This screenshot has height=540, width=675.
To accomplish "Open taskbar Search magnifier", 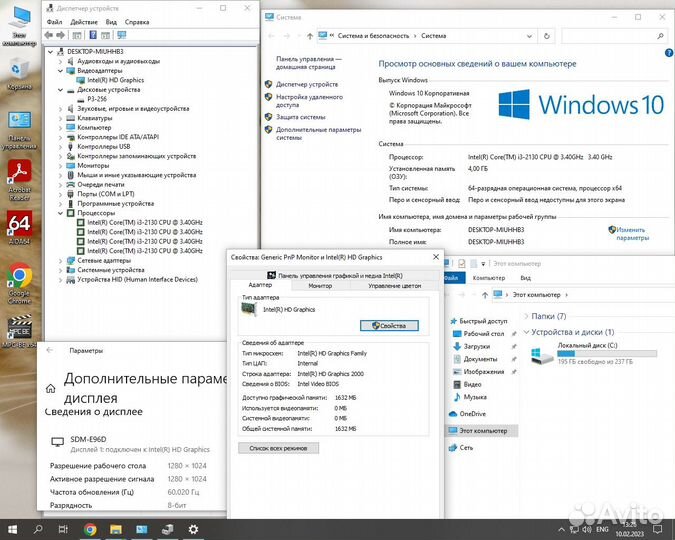I will pos(38,529).
